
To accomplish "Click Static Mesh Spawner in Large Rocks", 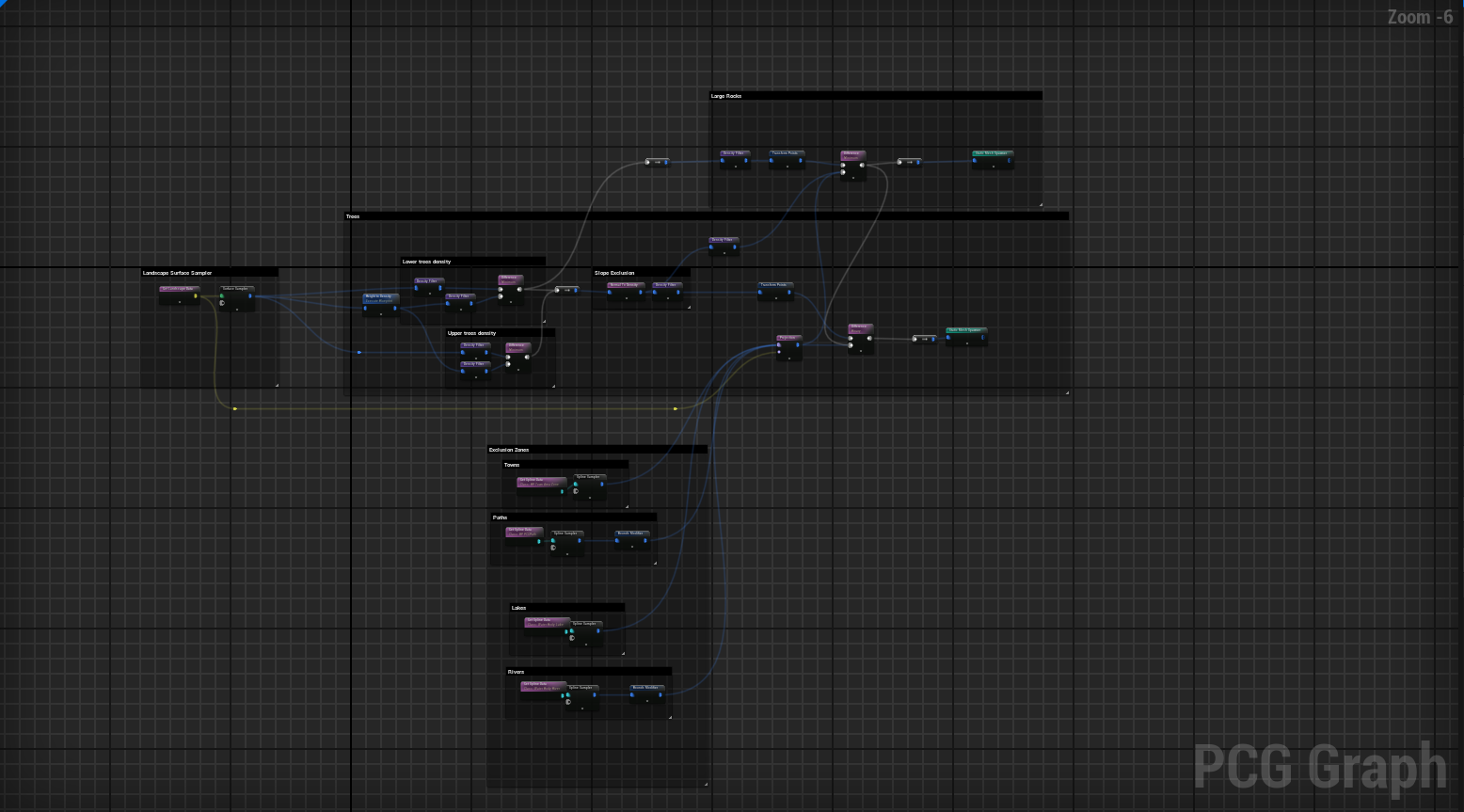I will (993, 153).
